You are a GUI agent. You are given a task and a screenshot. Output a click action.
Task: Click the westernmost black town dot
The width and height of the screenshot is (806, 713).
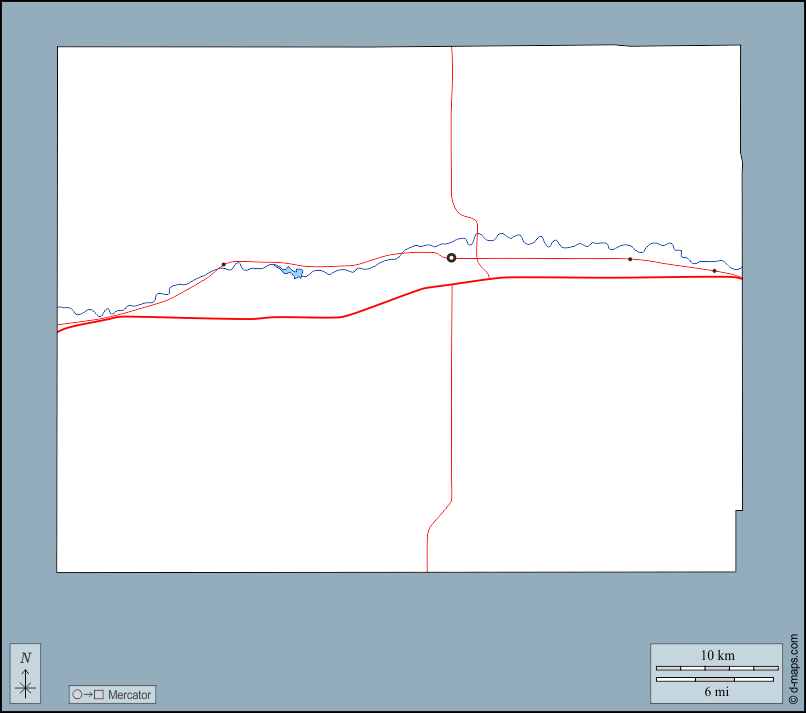coord(223,265)
